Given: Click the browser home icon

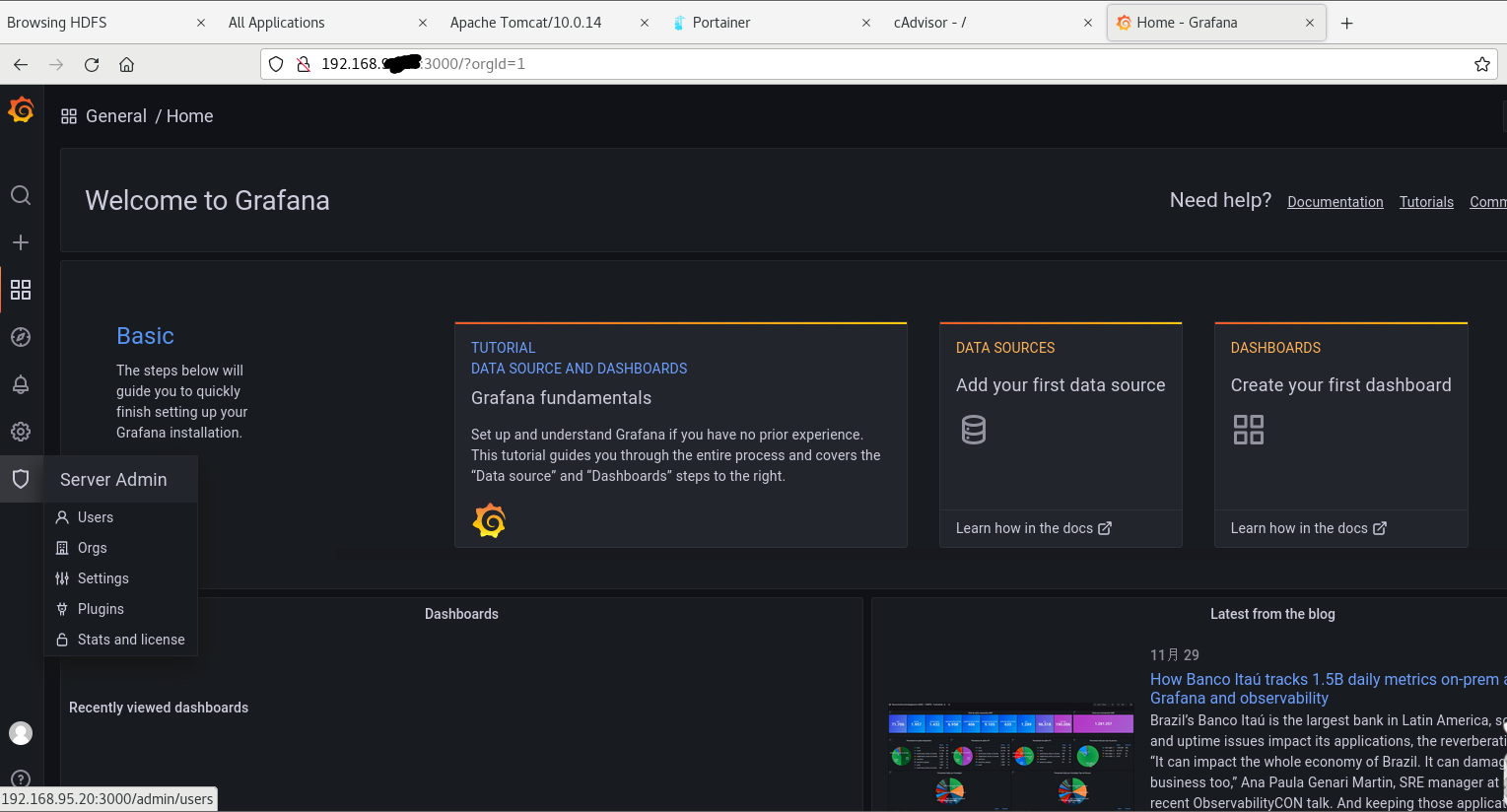Looking at the screenshot, I should pos(126,64).
